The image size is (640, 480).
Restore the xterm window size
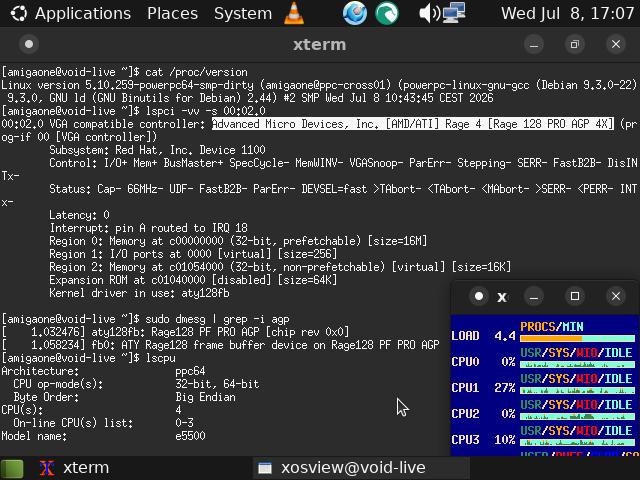(x=575, y=44)
